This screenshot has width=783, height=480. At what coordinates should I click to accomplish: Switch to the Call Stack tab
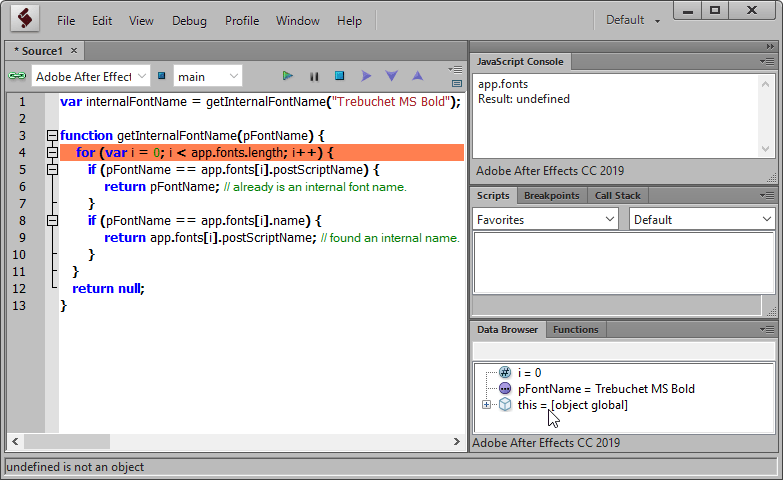pos(617,195)
